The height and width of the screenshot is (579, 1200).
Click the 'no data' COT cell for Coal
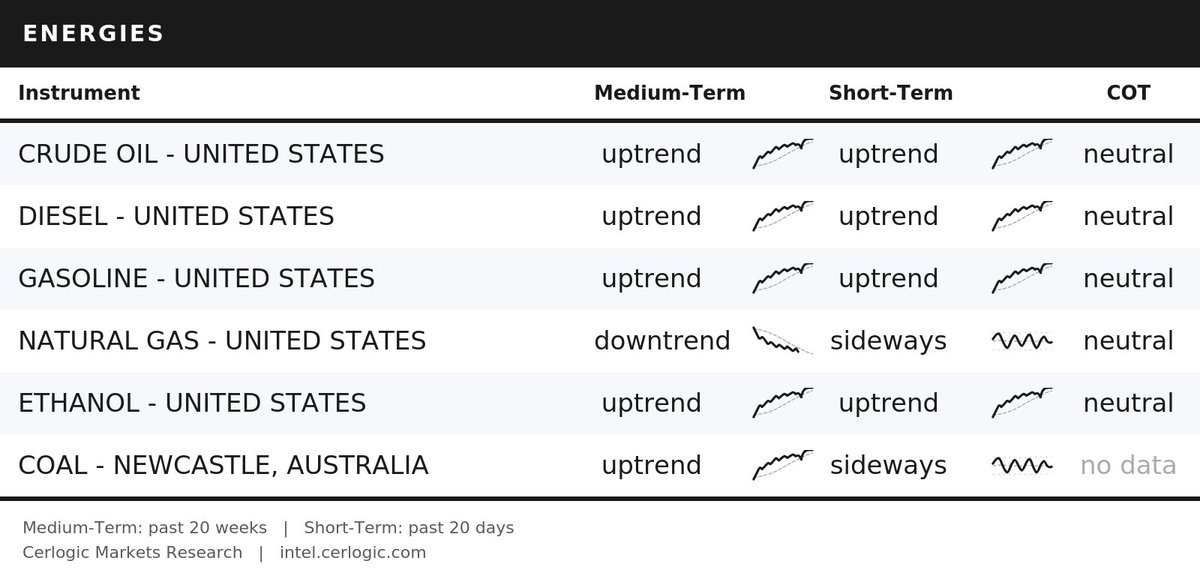pyautogui.click(x=1128, y=465)
